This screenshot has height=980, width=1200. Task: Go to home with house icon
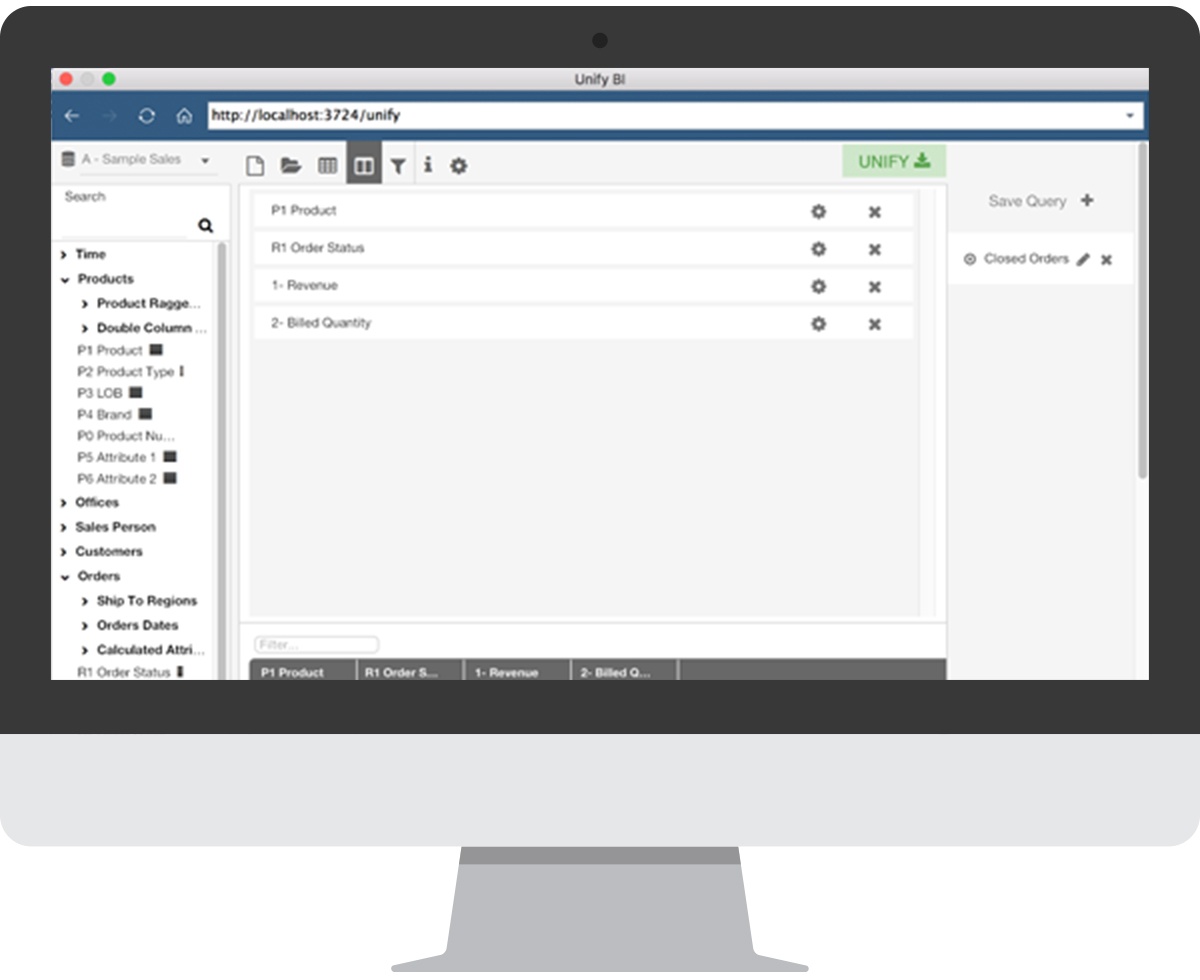point(184,116)
